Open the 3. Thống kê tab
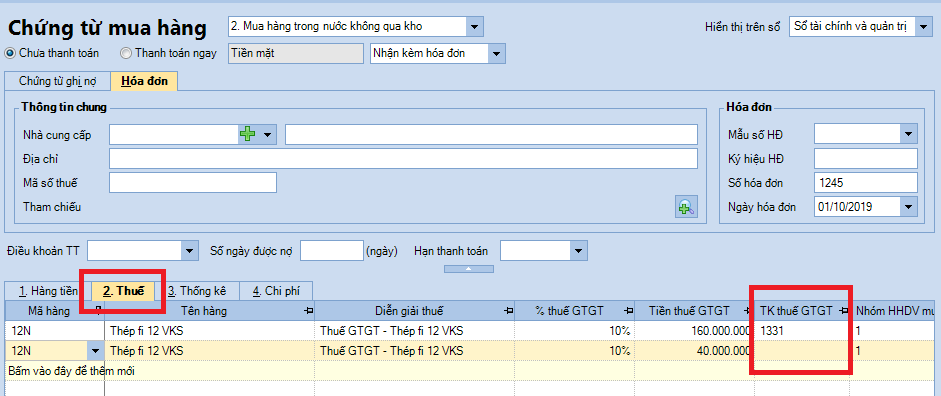The image size is (941, 396). pos(197,292)
